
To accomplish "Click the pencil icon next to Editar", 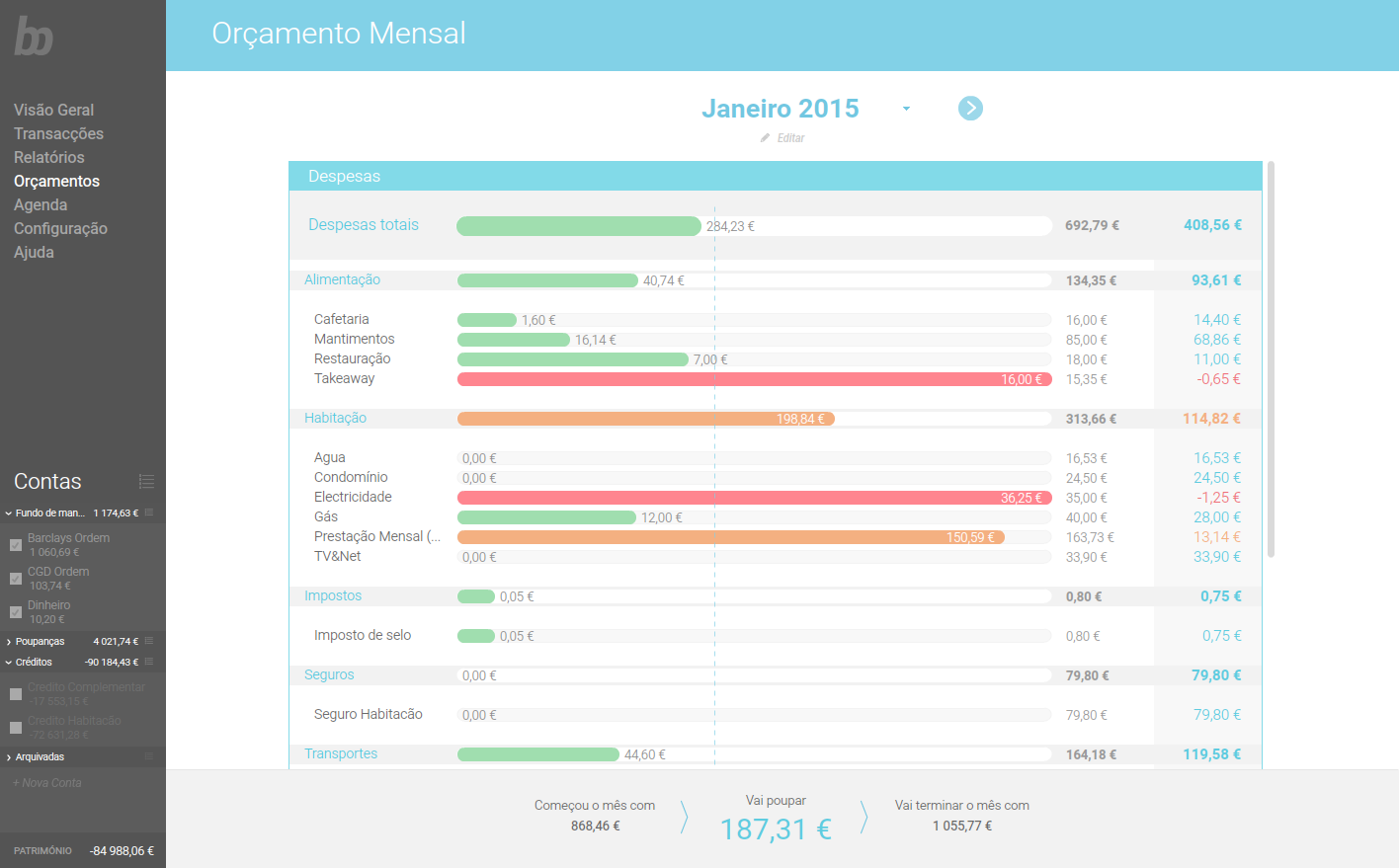I will [765, 138].
